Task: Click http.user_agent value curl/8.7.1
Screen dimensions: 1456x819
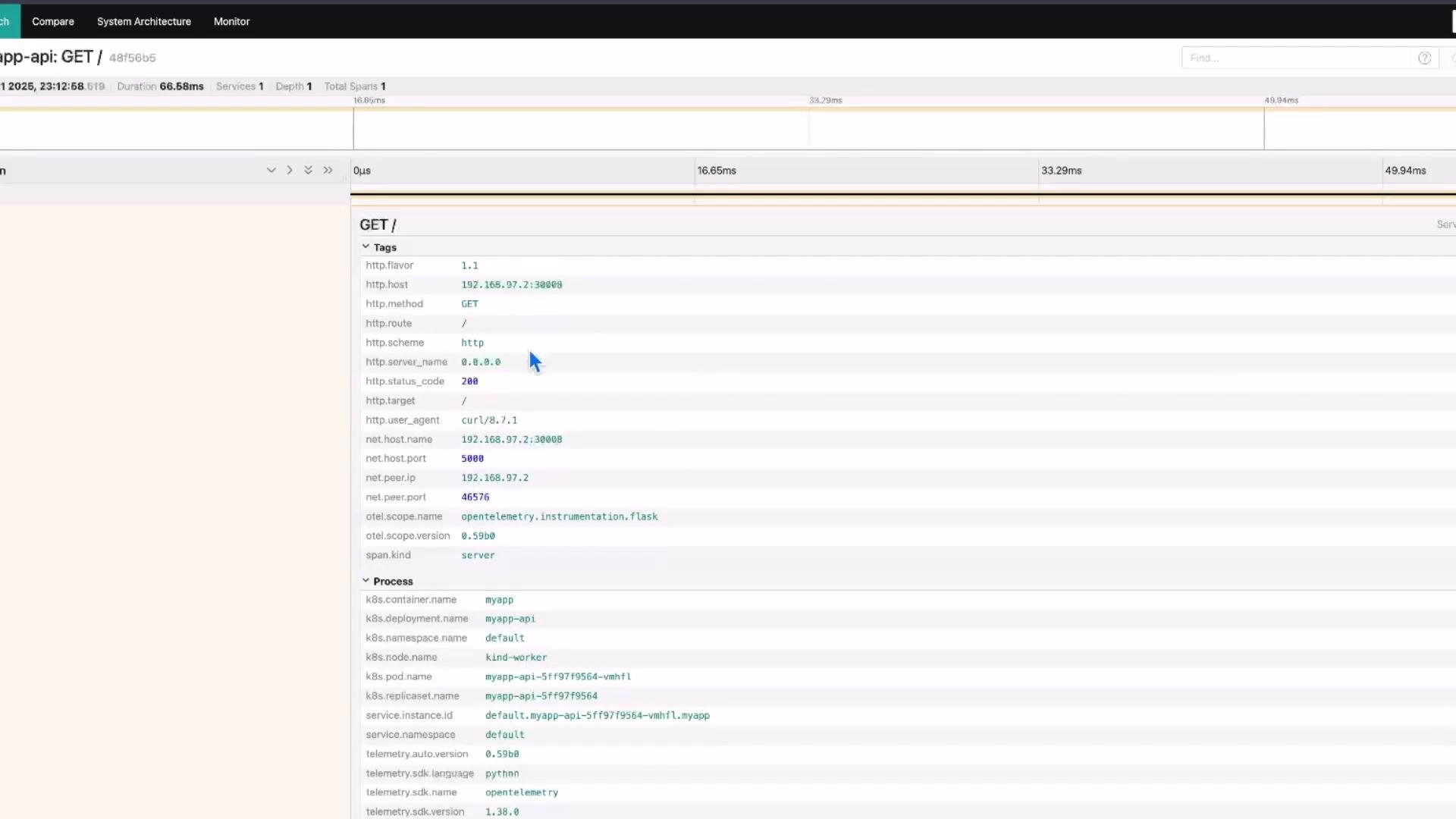Action: (x=489, y=420)
